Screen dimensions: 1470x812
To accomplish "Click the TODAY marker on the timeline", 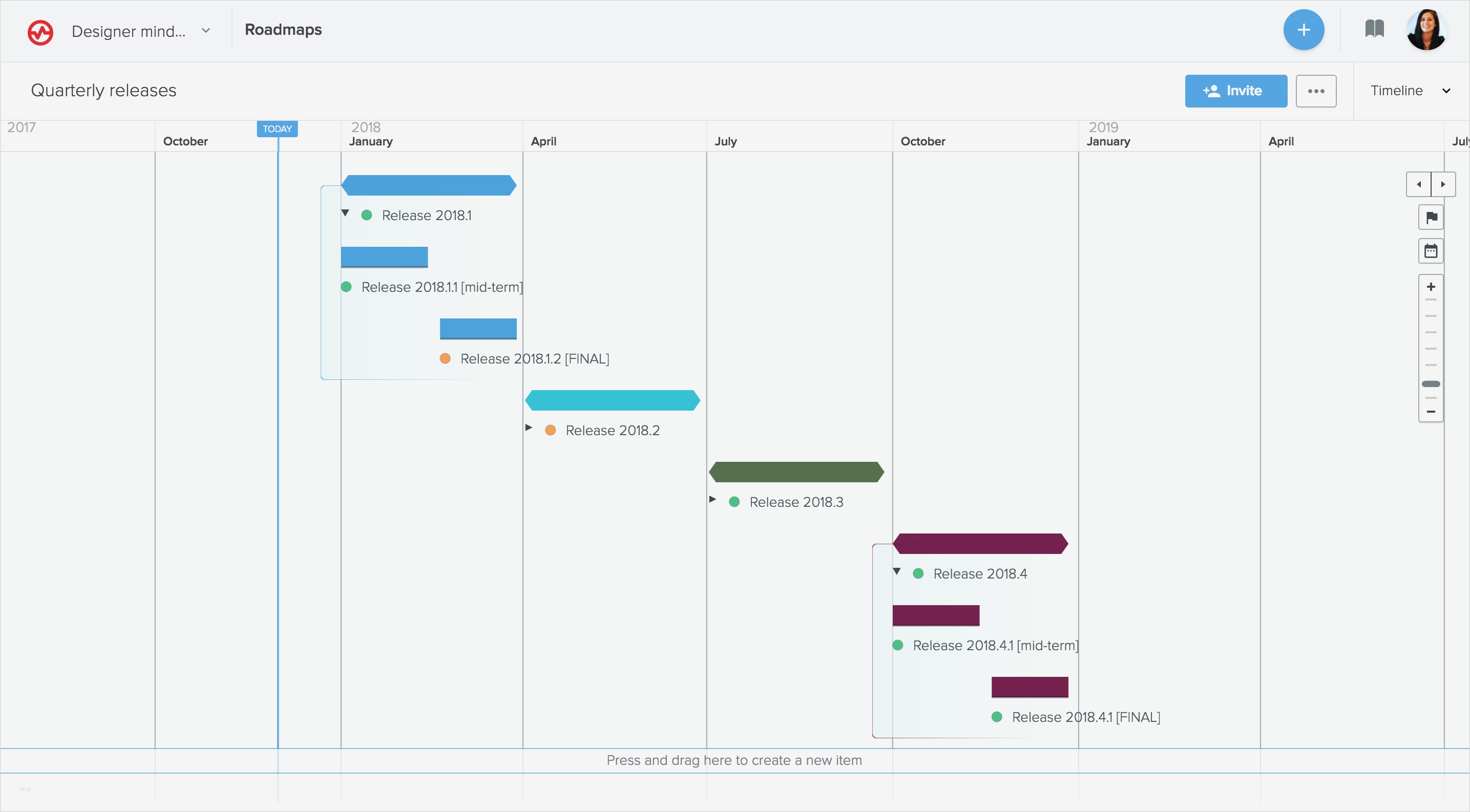I will [x=277, y=129].
